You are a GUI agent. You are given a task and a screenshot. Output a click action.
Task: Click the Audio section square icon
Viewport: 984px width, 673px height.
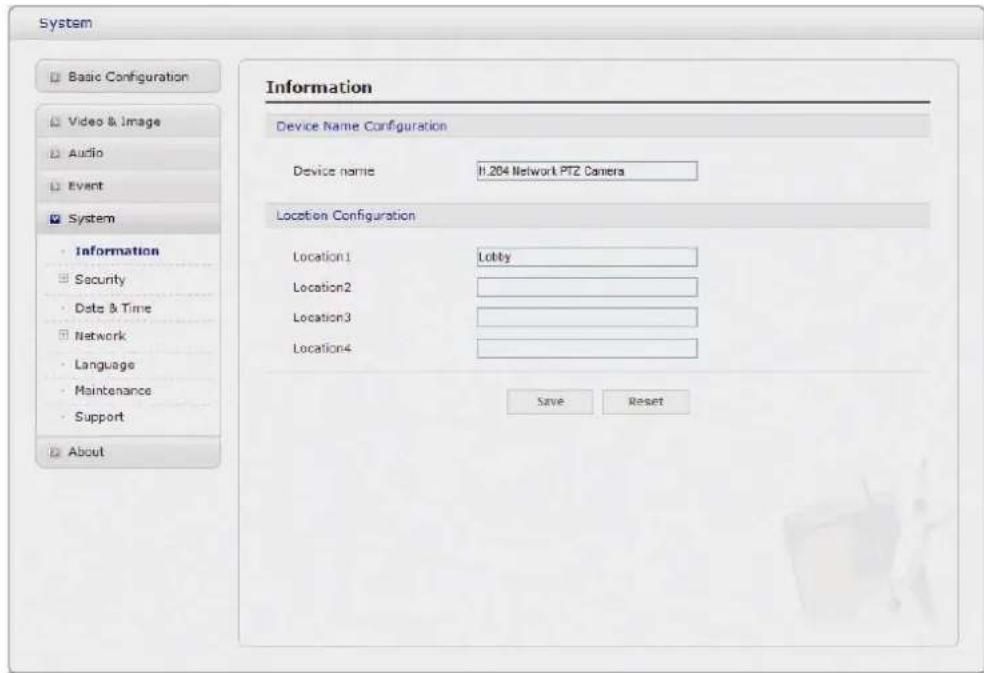[x=55, y=154]
